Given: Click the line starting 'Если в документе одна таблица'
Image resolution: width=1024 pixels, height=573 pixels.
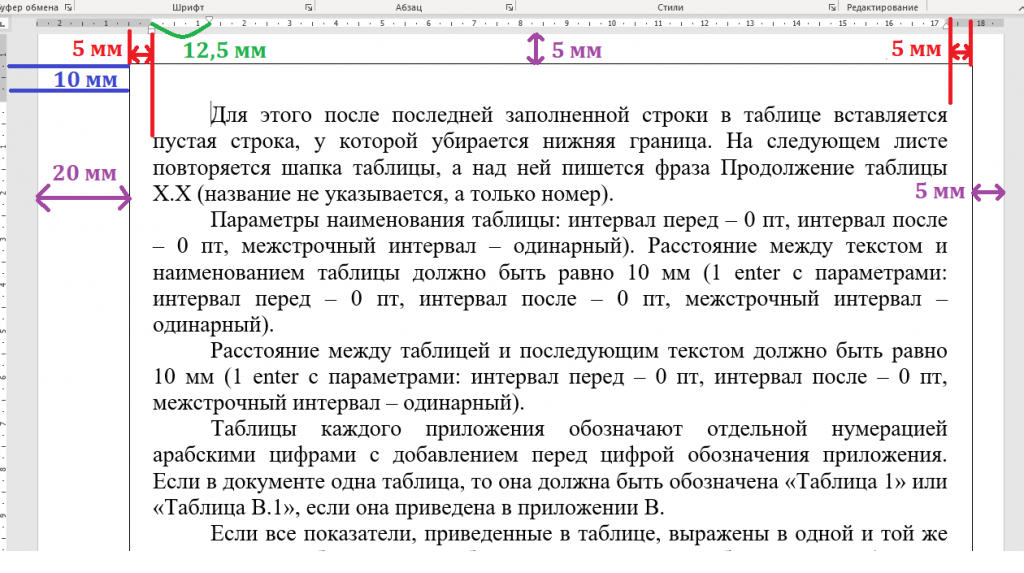Looking at the screenshot, I should [550, 482].
